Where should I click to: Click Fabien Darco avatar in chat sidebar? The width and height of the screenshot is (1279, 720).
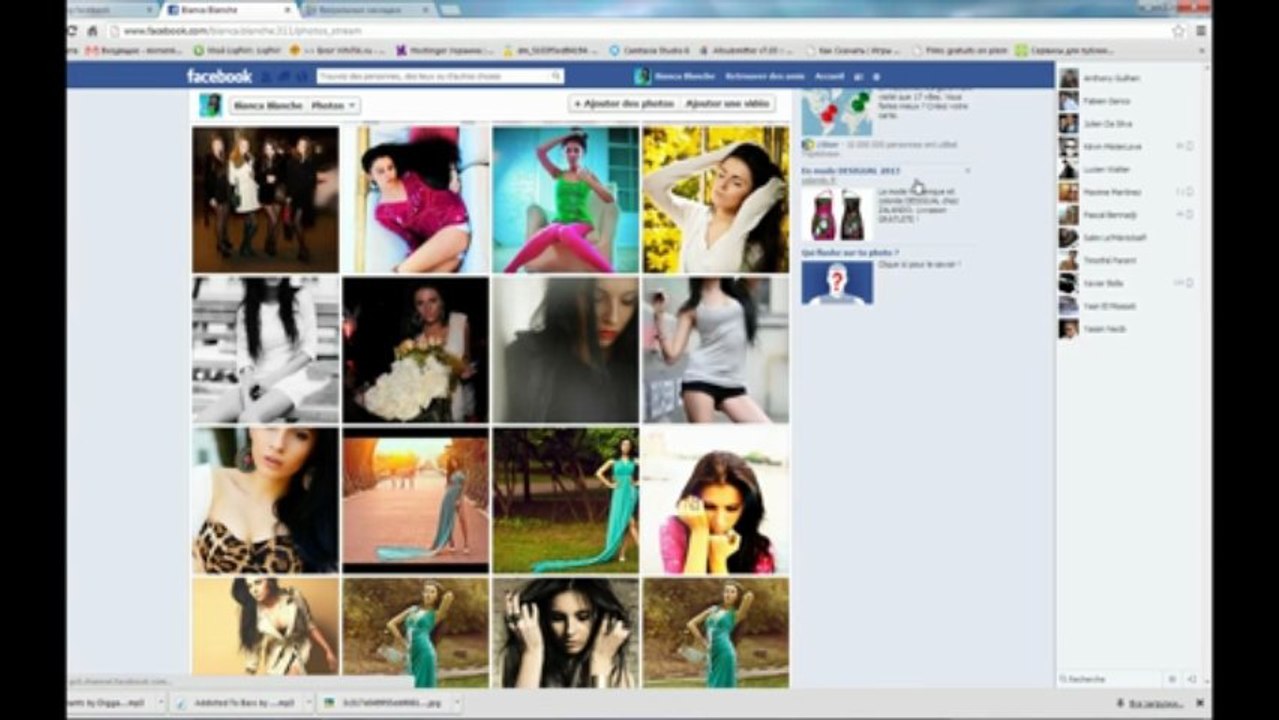click(1069, 101)
